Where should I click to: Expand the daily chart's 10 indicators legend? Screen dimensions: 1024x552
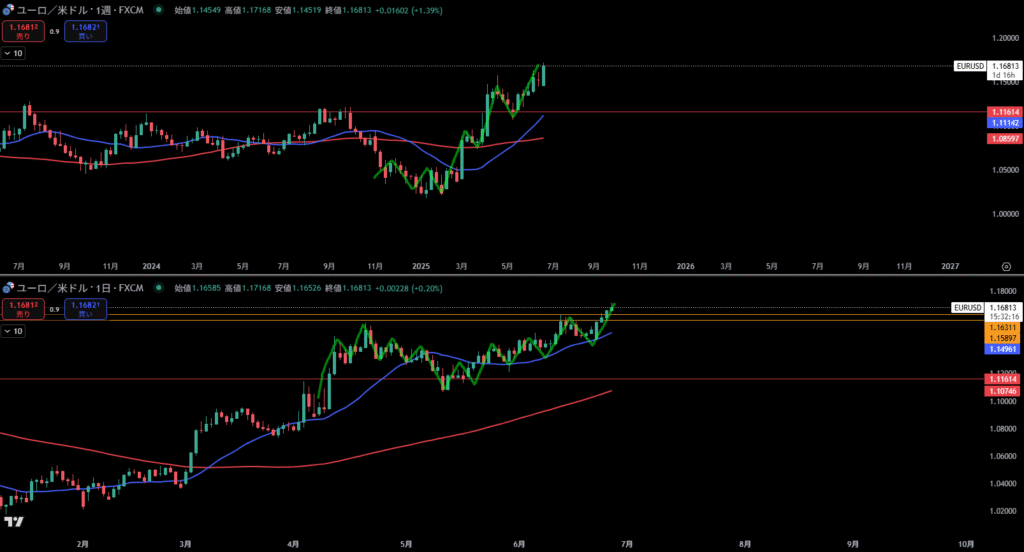(13, 331)
